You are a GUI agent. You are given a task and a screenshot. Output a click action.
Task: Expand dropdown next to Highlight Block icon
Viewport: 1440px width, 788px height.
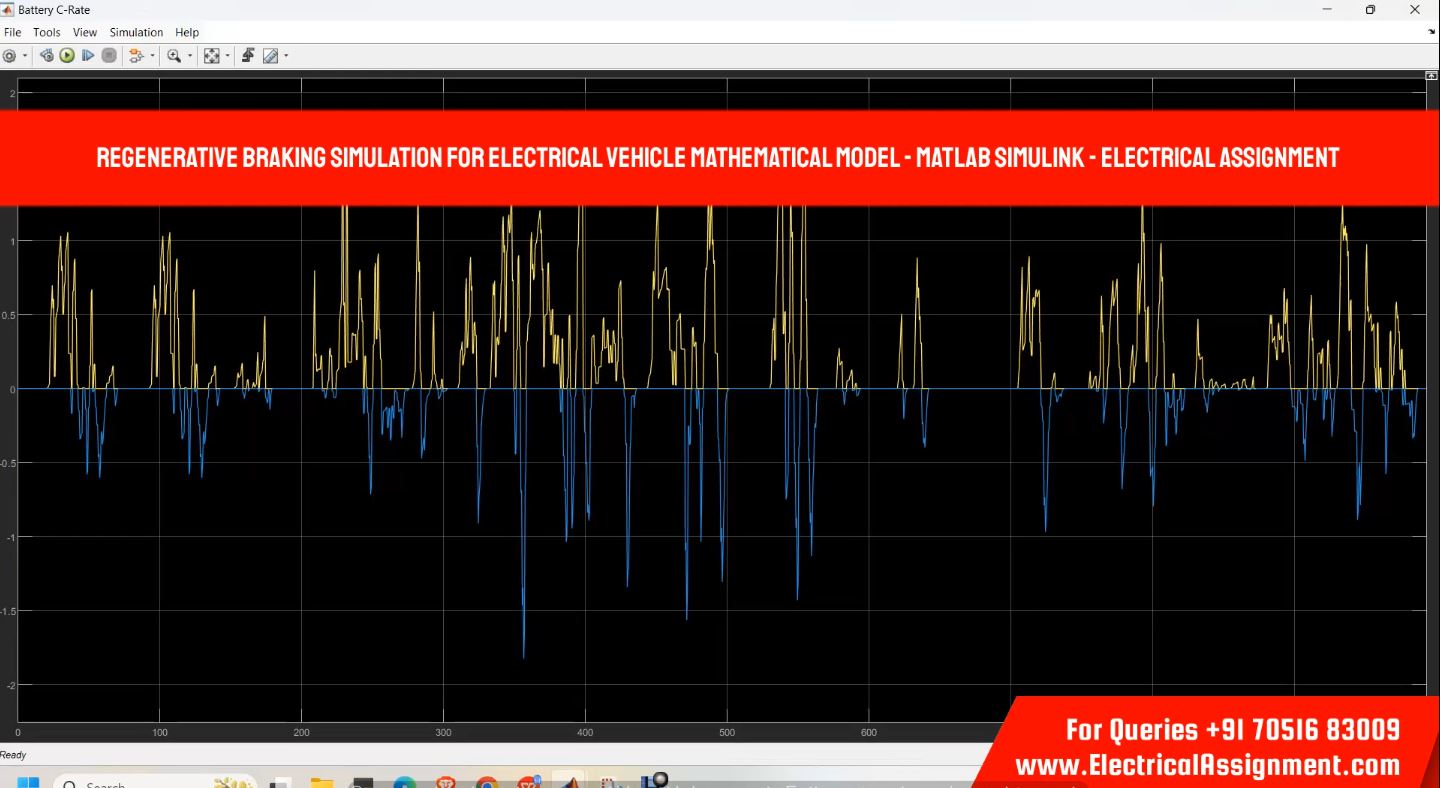point(153,56)
